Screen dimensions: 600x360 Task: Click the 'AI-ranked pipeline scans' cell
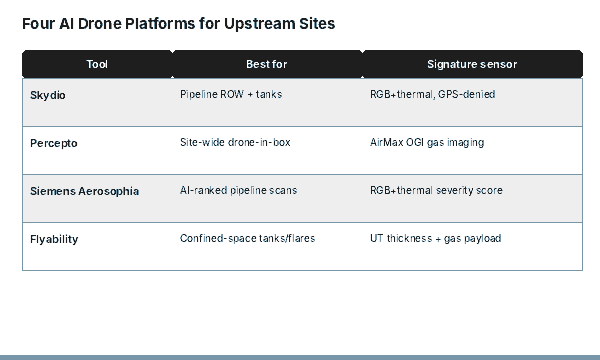click(267, 199)
